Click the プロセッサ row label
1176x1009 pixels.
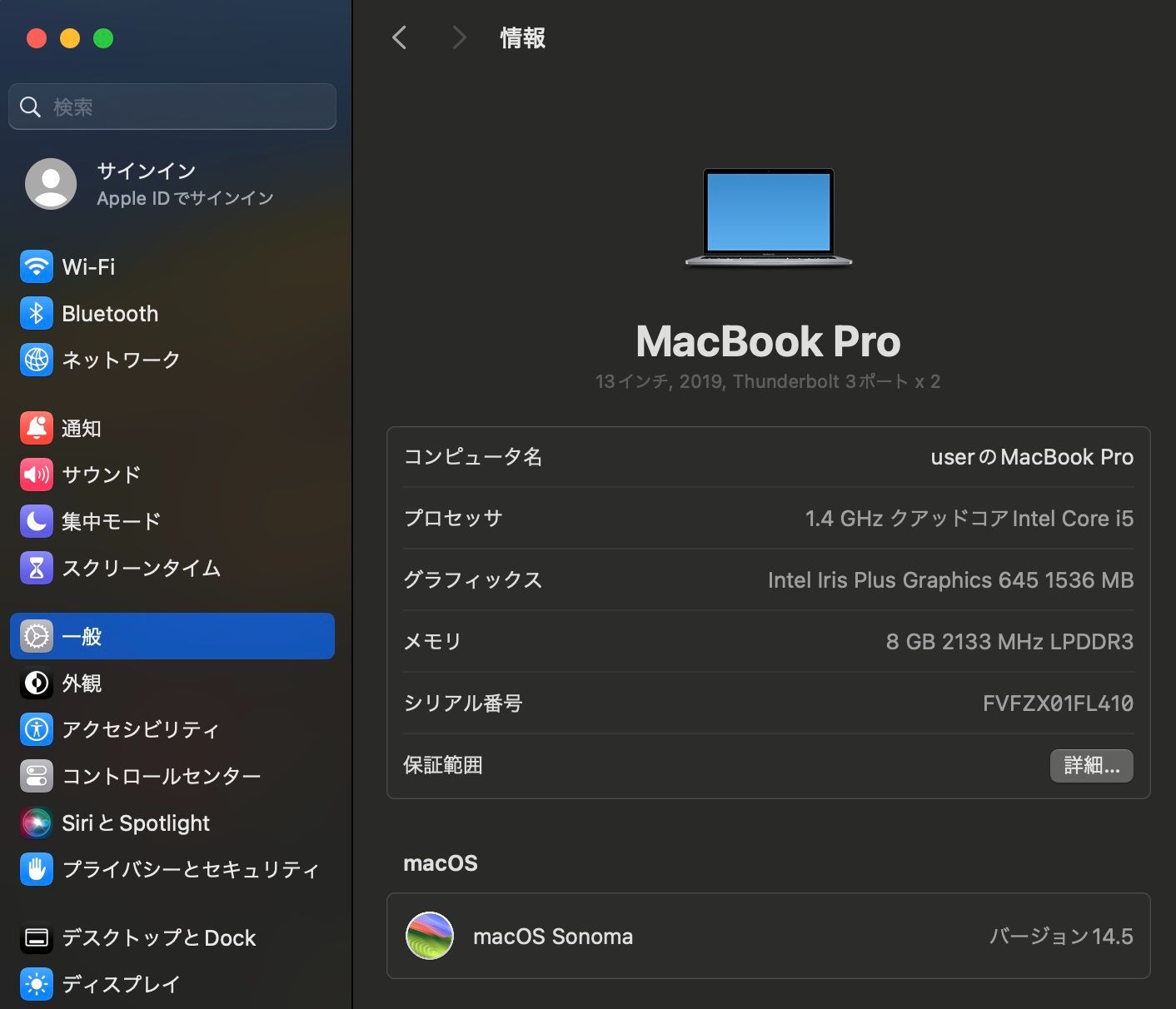(453, 519)
